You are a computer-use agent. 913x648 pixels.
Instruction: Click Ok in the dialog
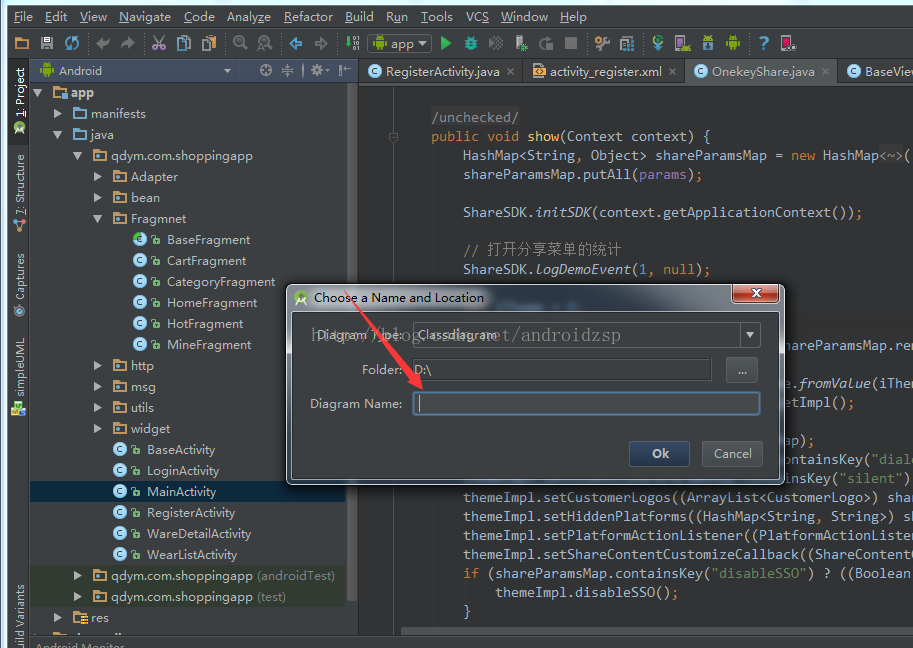coord(660,454)
